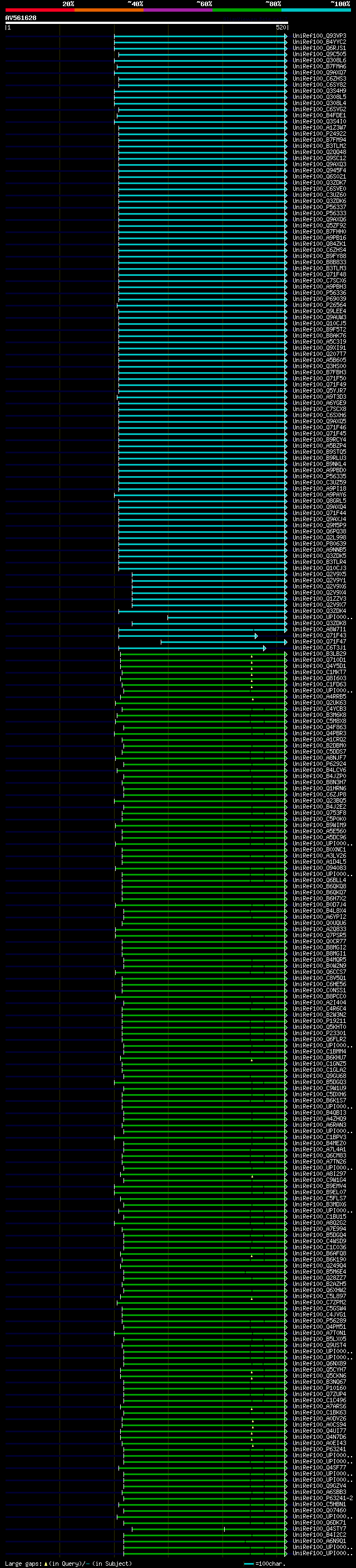This screenshot has width=356, height=1568.
Task: Click hit label UniRef100_Q9GZV4
Action: (319, 1486)
